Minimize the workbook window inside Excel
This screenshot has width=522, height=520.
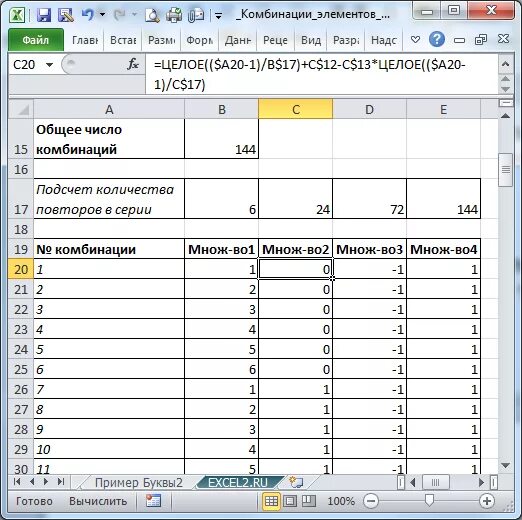(459, 40)
